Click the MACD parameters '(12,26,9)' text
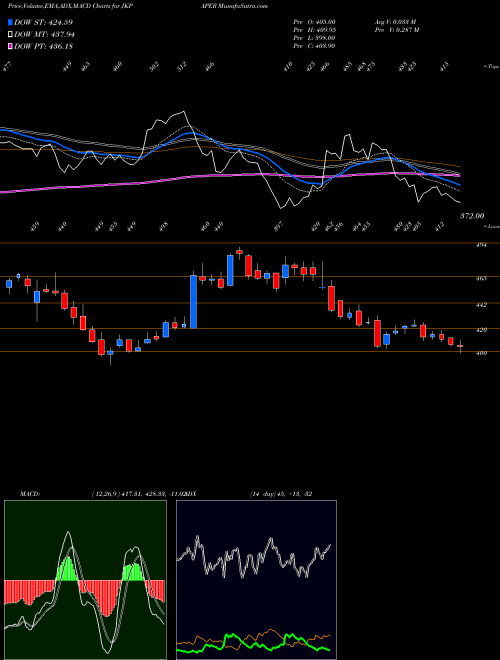The width and height of the screenshot is (500, 660). tap(105, 494)
